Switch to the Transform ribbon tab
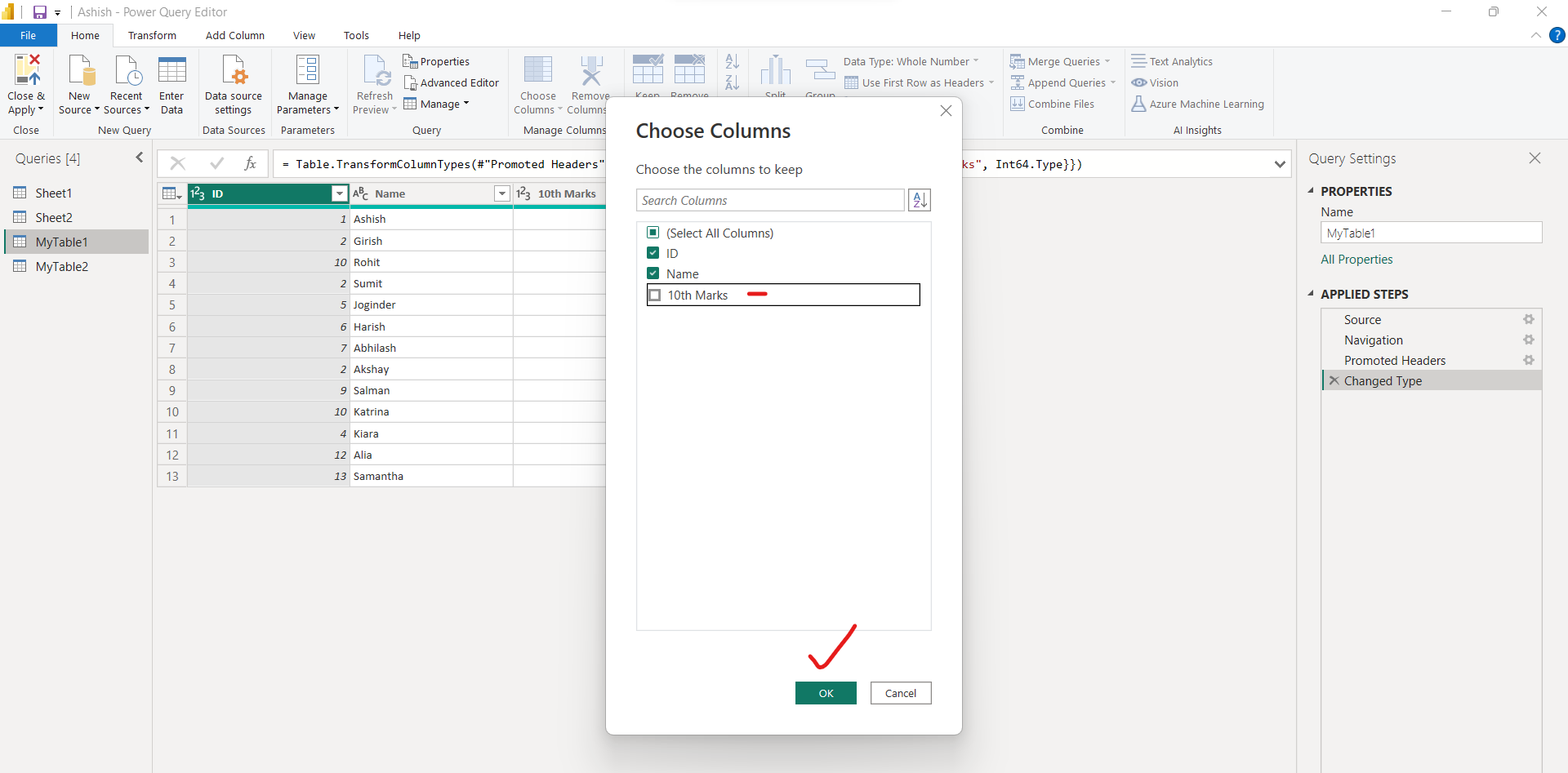 152,35
